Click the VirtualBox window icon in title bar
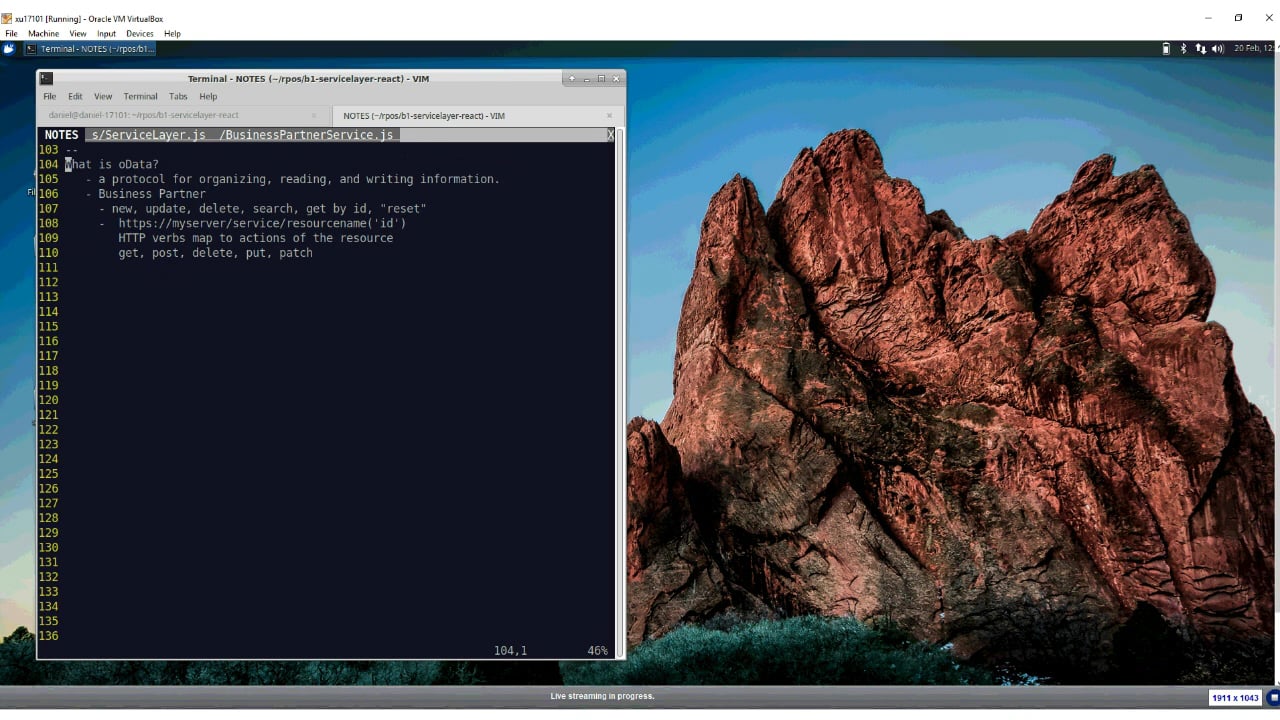This screenshot has height=720, width=1280. [x=7, y=18]
